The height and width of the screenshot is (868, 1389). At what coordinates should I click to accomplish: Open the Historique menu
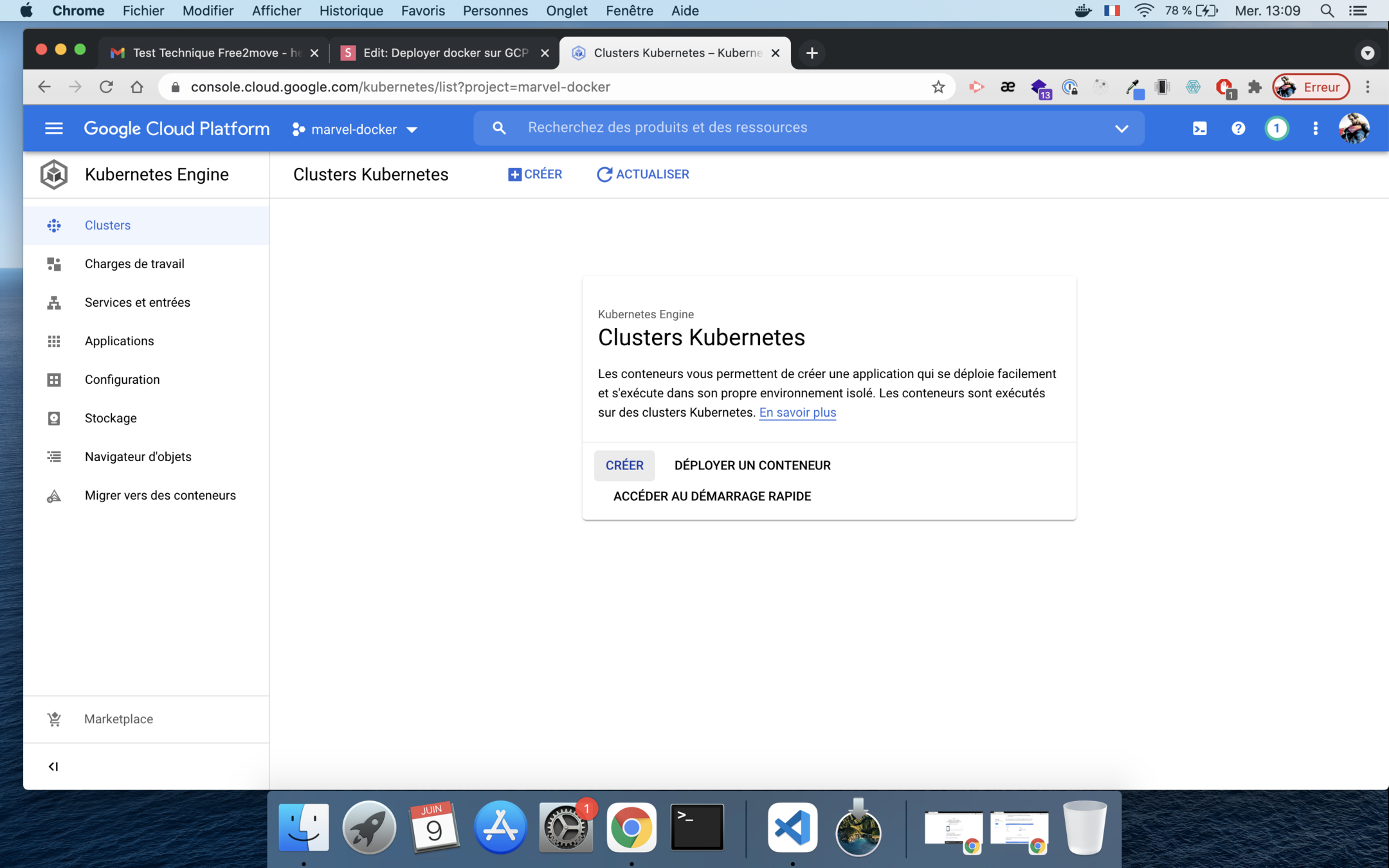pyautogui.click(x=350, y=10)
